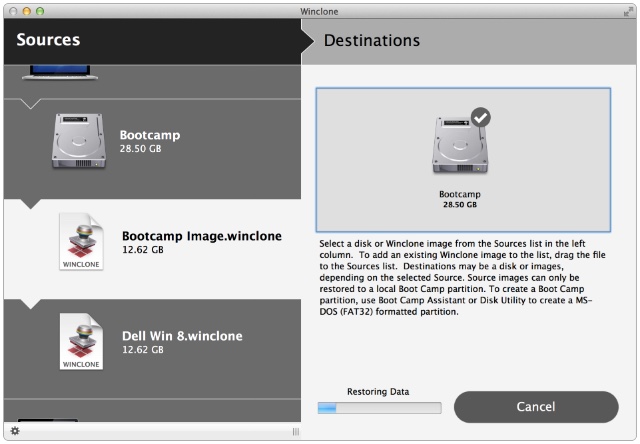Click the checkmark badge on the destination disk
Screen dimensions: 640x444
(x=481, y=119)
